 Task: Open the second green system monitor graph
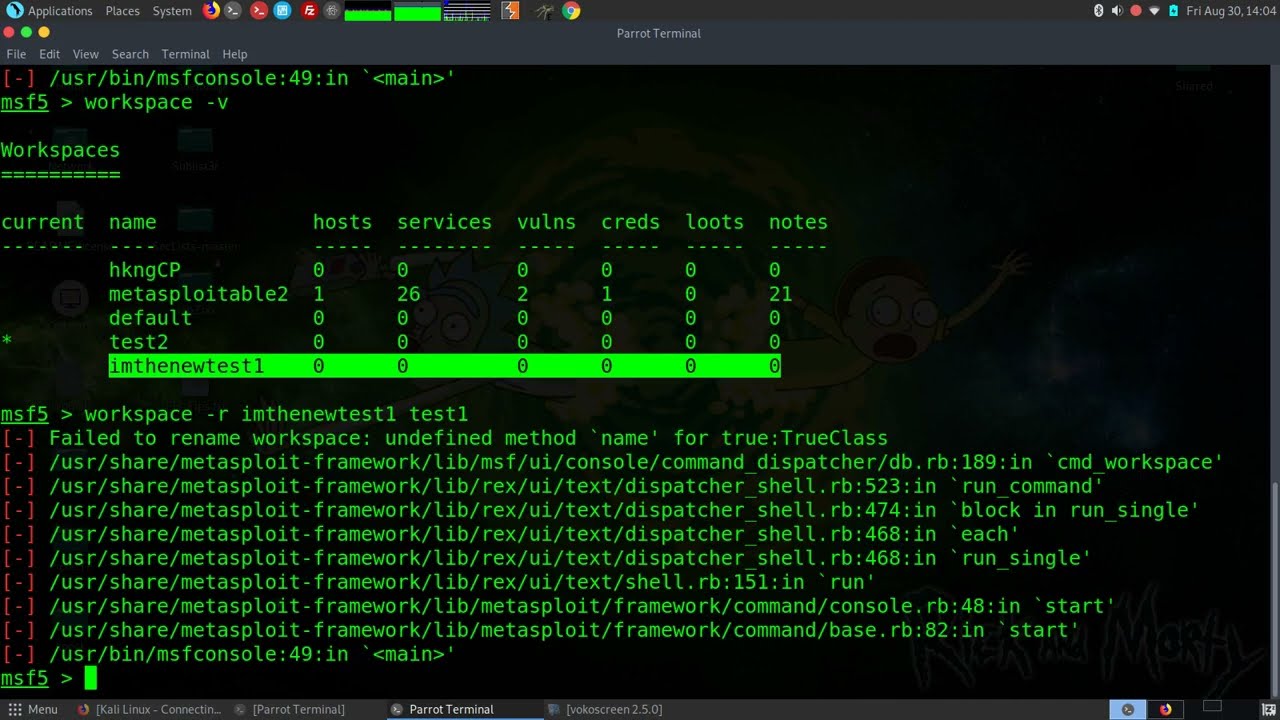click(x=417, y=11)
